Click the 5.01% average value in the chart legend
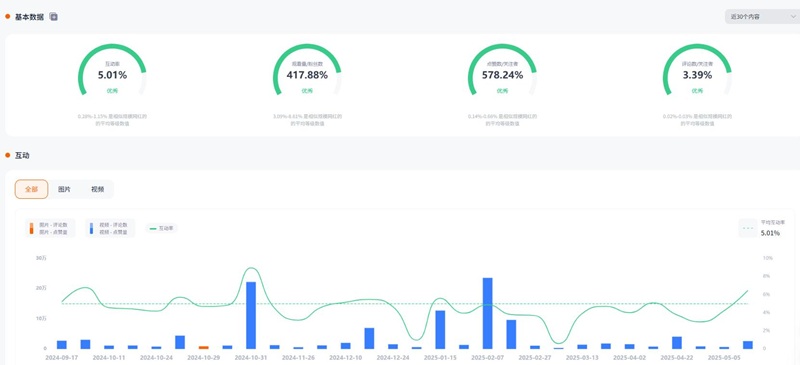This screenshot has height=365, width=800. 770,233
